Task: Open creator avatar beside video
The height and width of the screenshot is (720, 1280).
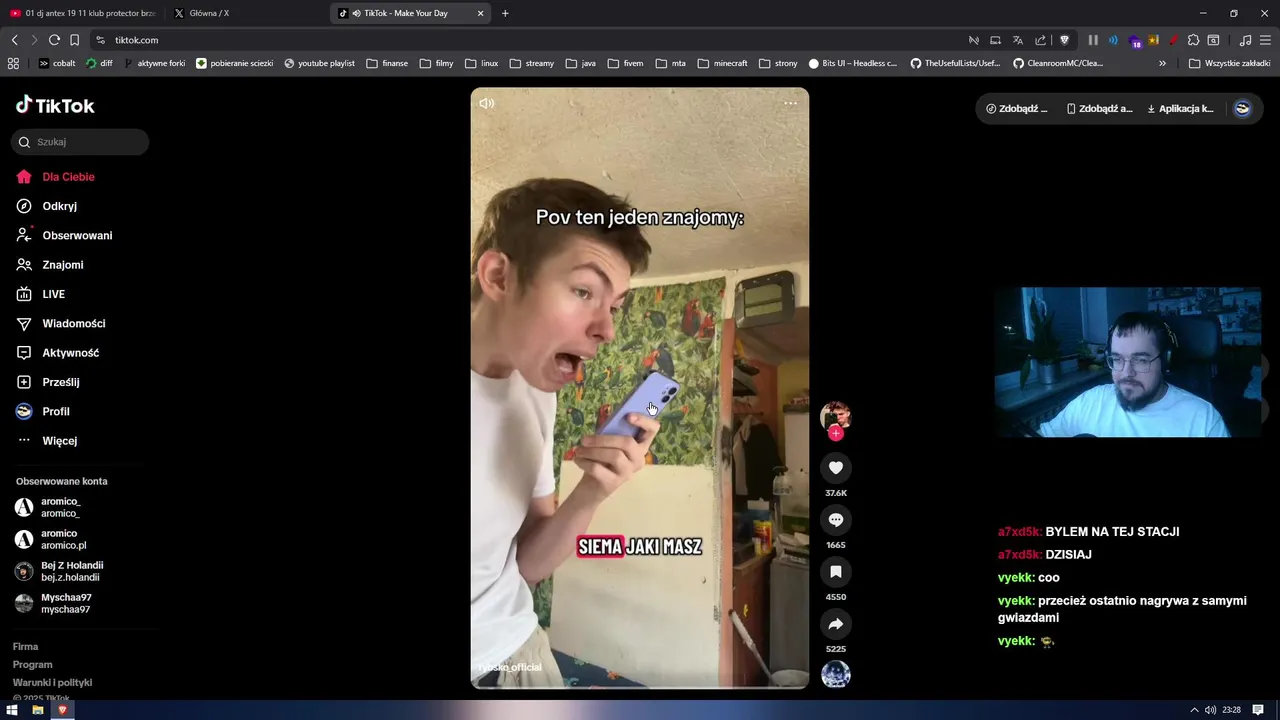Action: 835,416
